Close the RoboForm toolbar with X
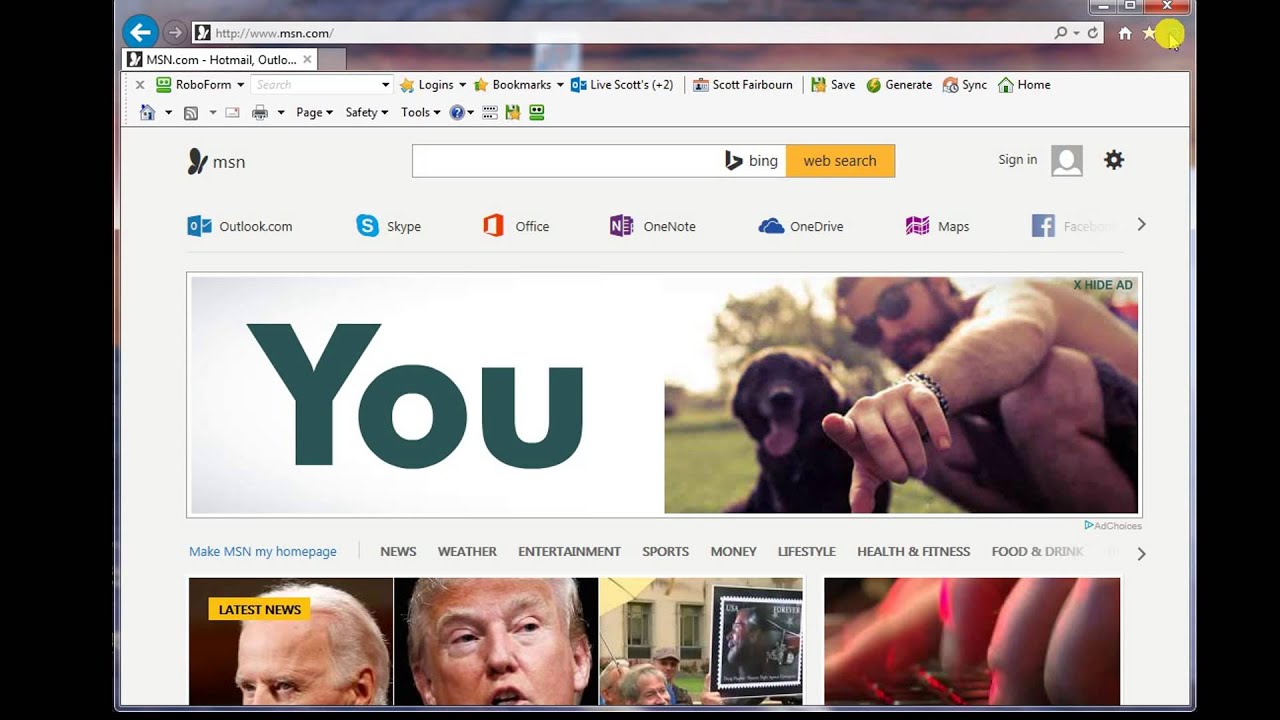This screenshot has width=1280, height=720. pos(140,85)
